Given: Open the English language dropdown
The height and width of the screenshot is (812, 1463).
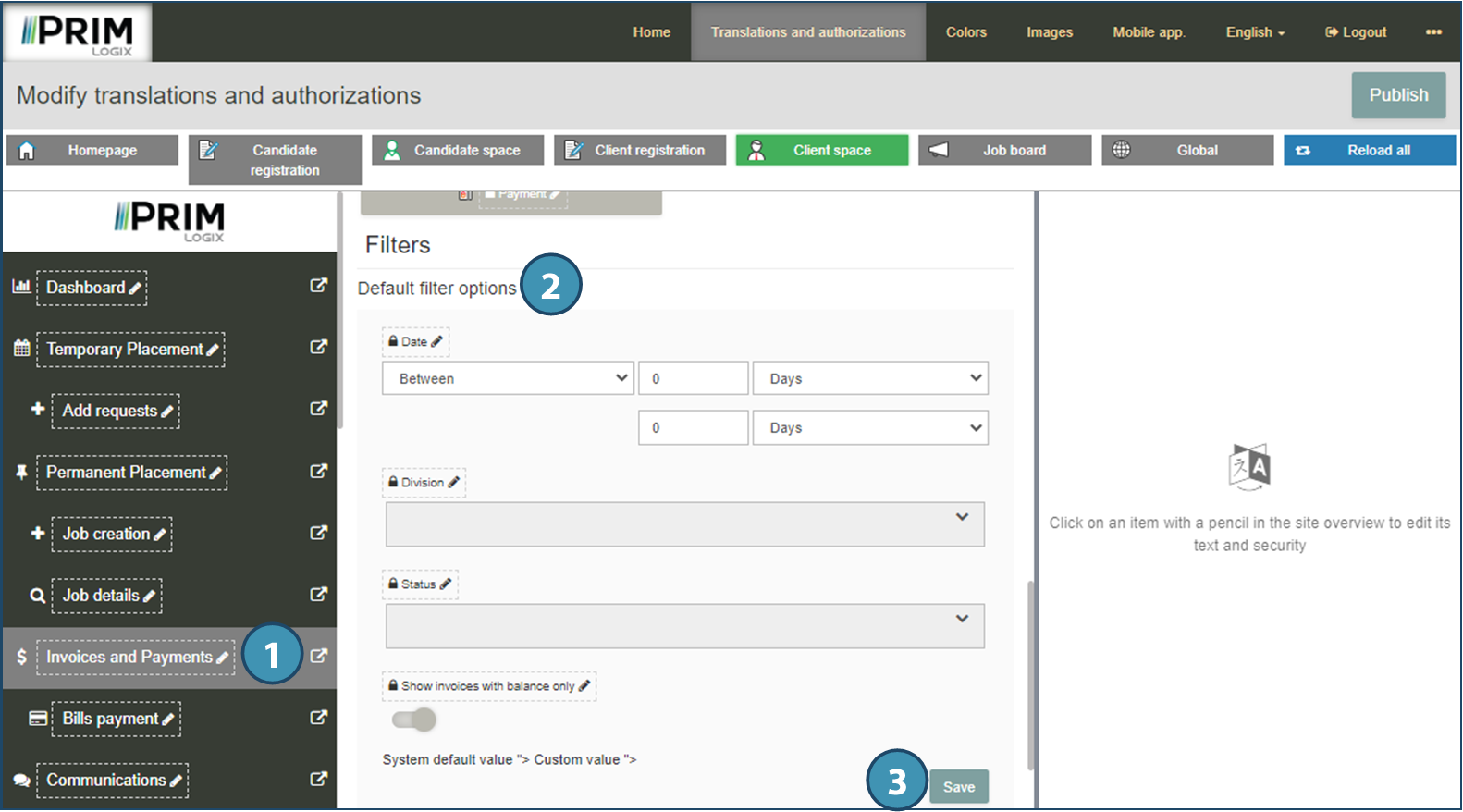Looking at the screenshot, I should pos(1254,32).
